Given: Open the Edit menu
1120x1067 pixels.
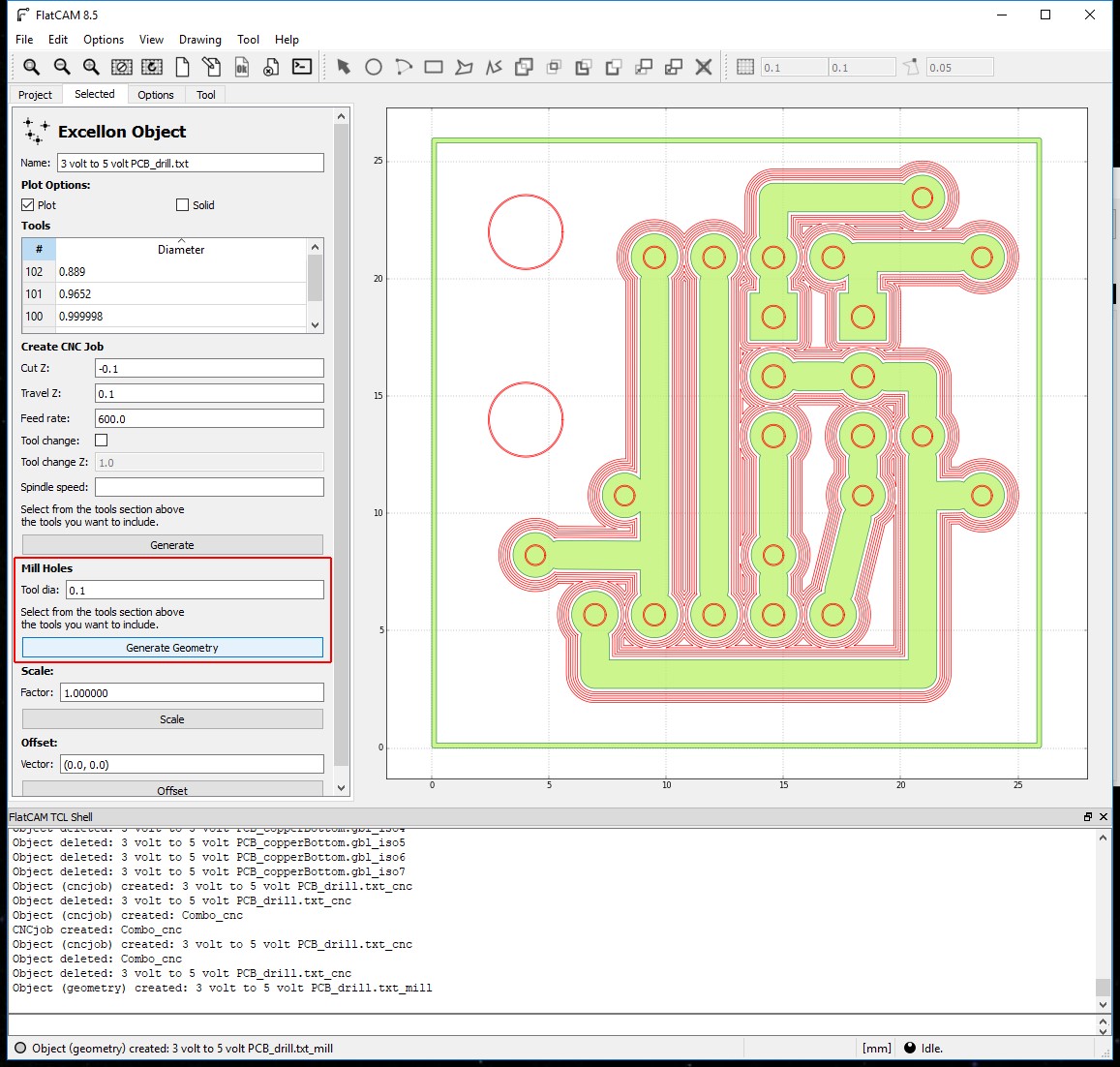Looking at the screenshot, I should 58,40.
